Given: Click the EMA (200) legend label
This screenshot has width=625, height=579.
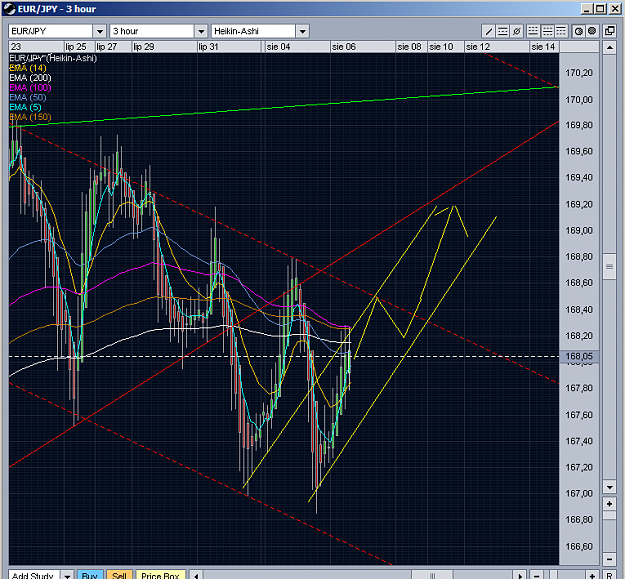Looking at the screenshot, I should pos(30,78).
